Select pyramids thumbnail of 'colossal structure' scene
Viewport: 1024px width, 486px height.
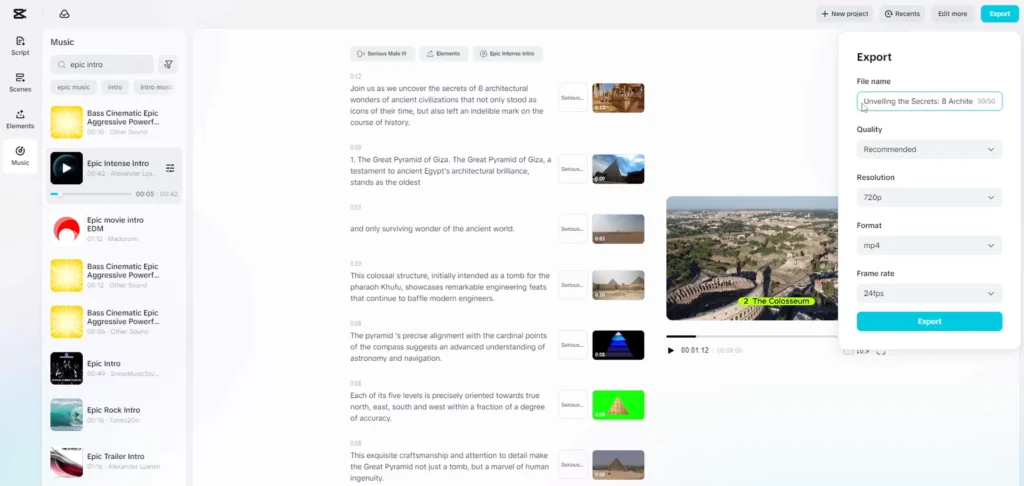pos(618,285)
